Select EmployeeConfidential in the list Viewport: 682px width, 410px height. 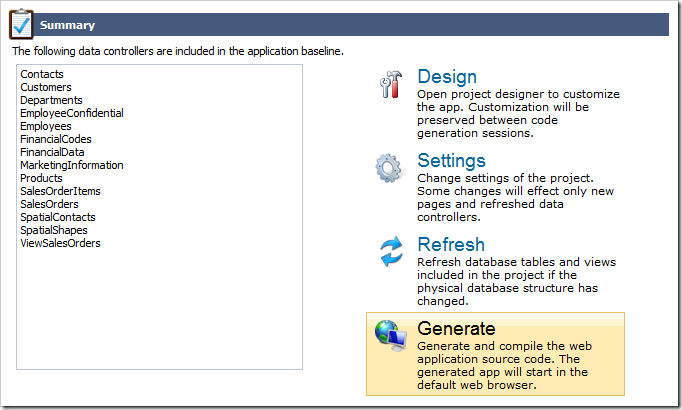[x=72, y=113]
